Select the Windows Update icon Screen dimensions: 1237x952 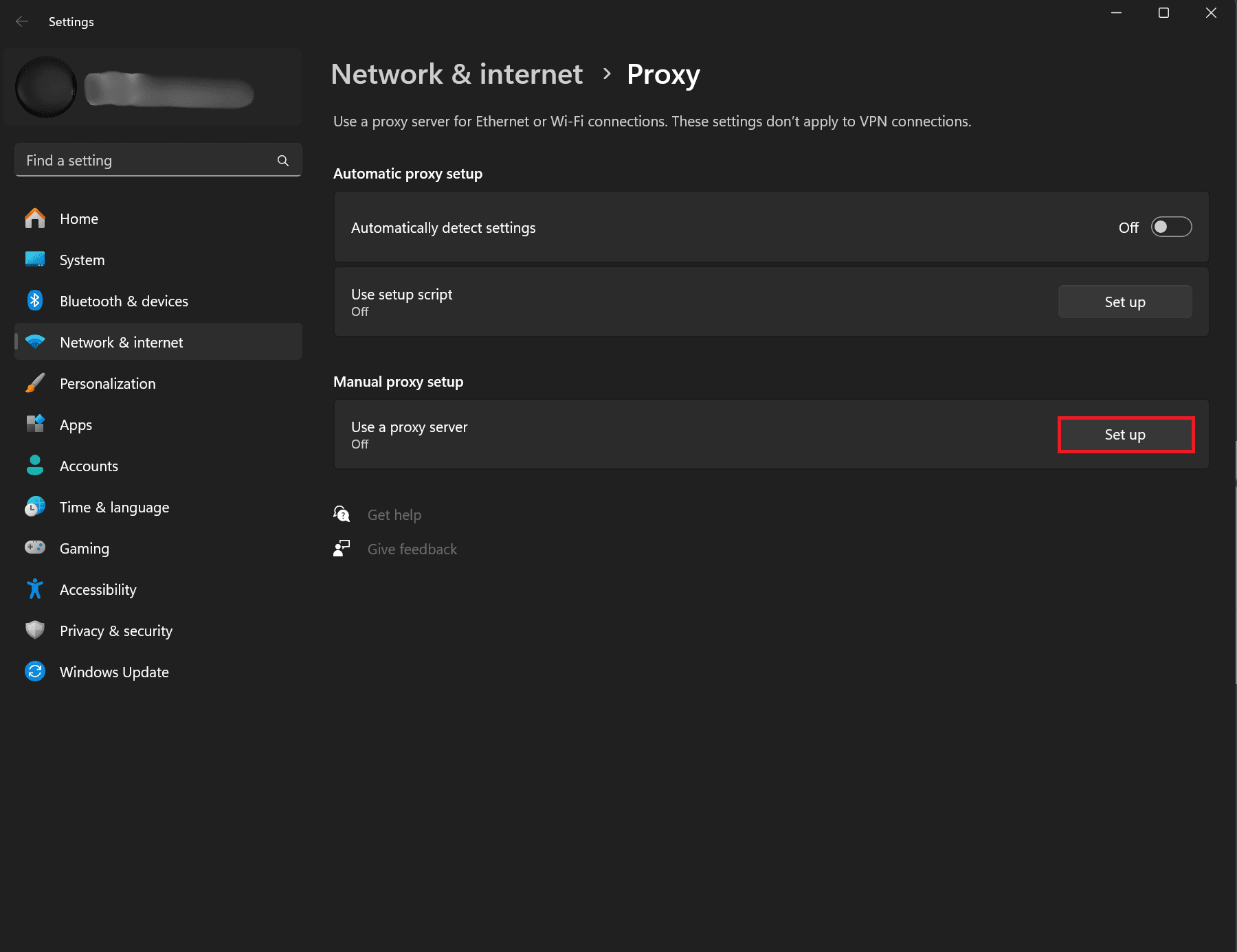(x=34, y=671)
